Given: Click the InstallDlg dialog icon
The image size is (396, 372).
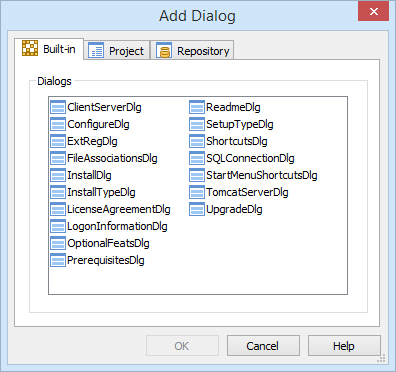Looking at the screenshot, I should coord(58,175).
